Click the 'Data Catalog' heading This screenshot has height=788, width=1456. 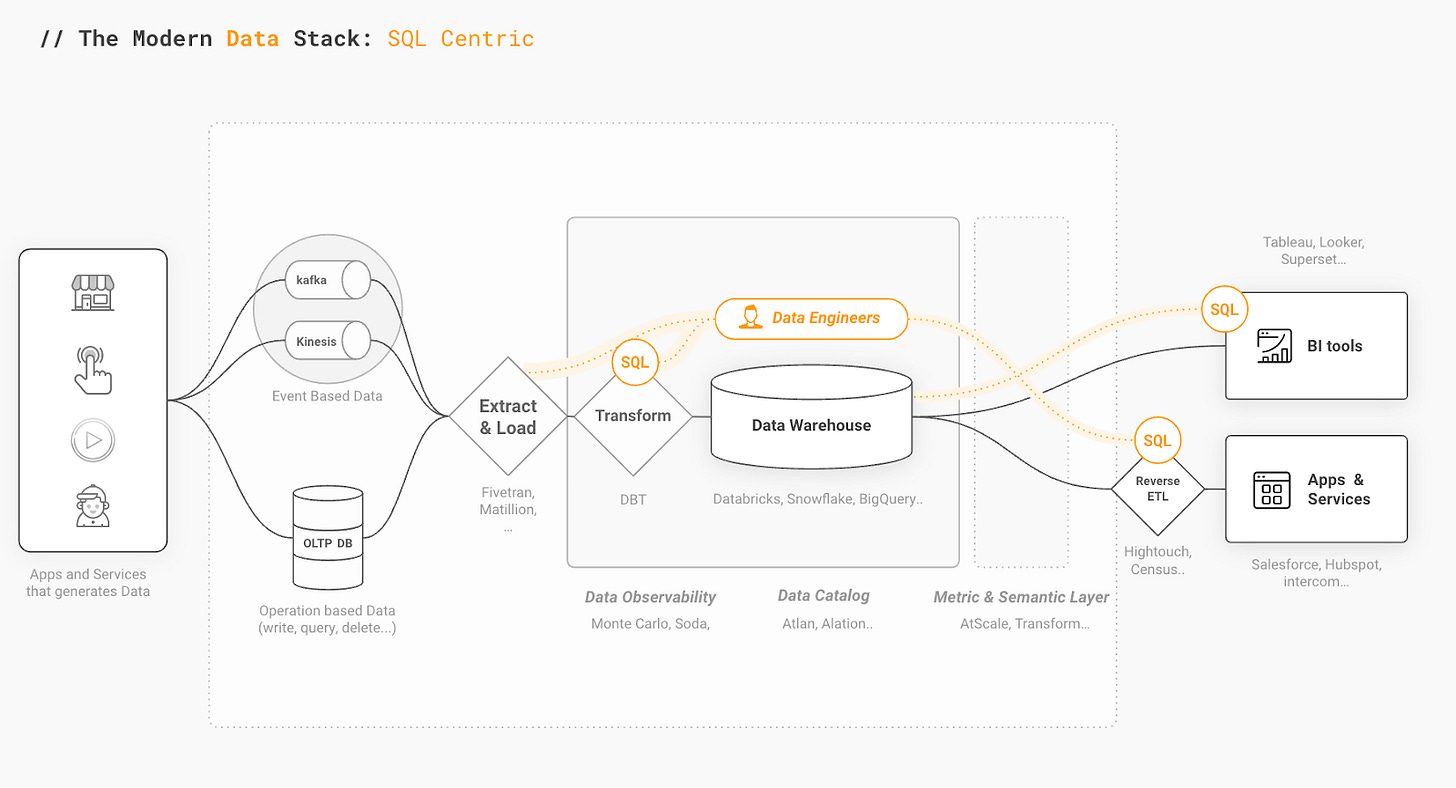tap(824, 595)
